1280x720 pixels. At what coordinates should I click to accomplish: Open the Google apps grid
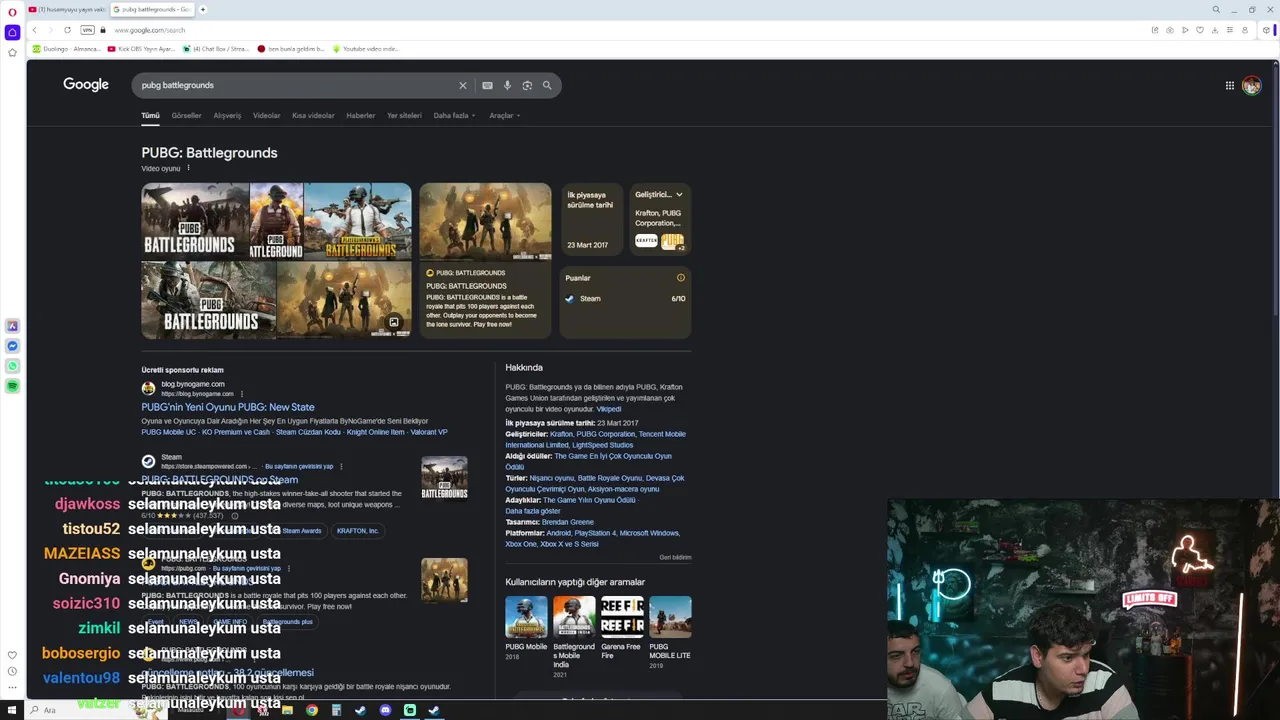[x=1230, y=85]
